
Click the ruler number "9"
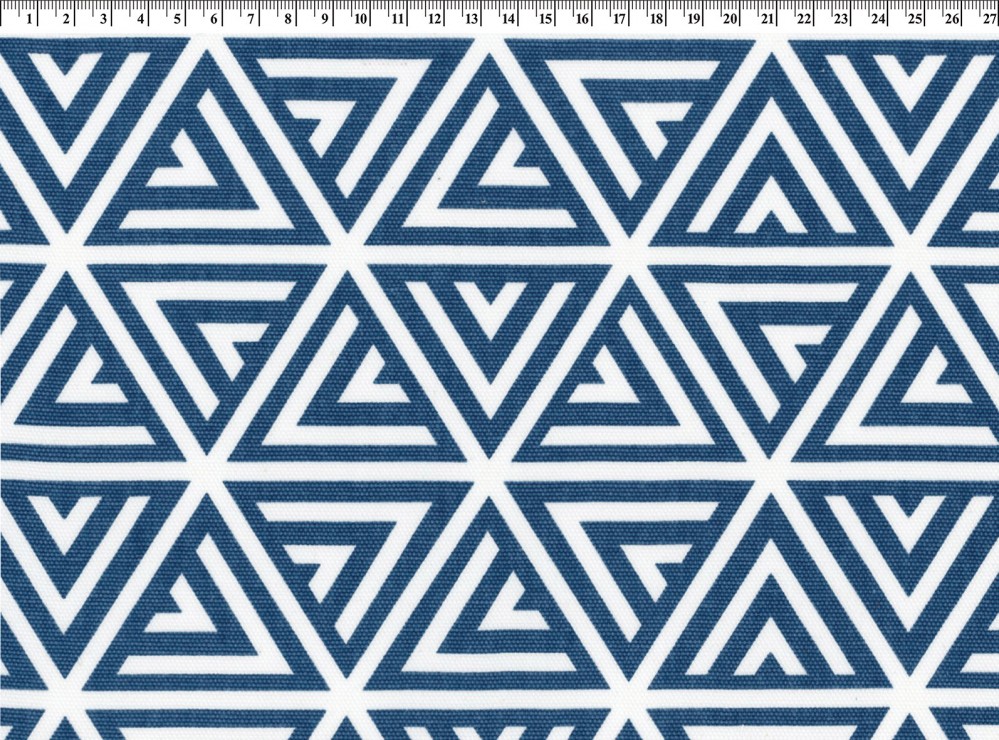(x=325, y=19)
